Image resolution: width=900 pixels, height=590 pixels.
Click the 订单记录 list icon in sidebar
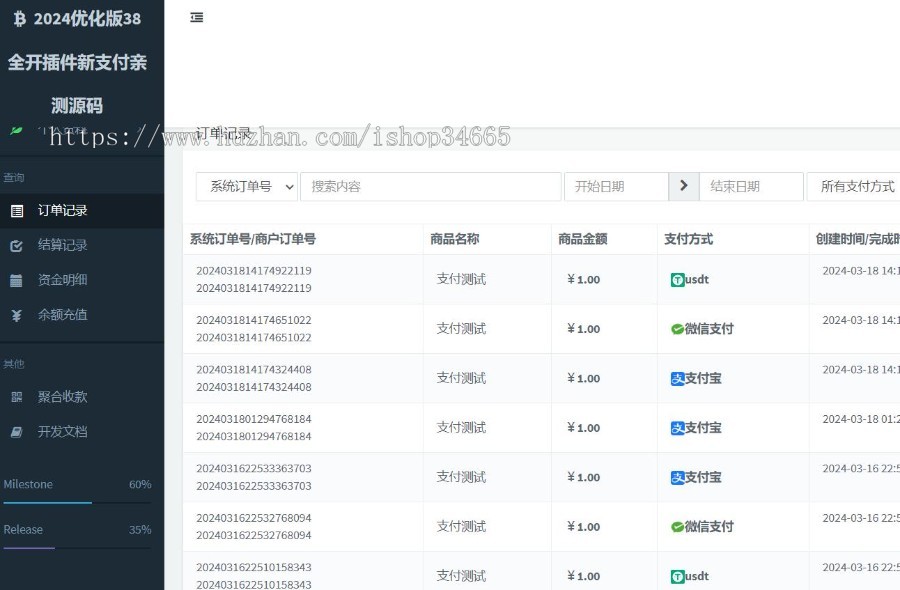17,211
